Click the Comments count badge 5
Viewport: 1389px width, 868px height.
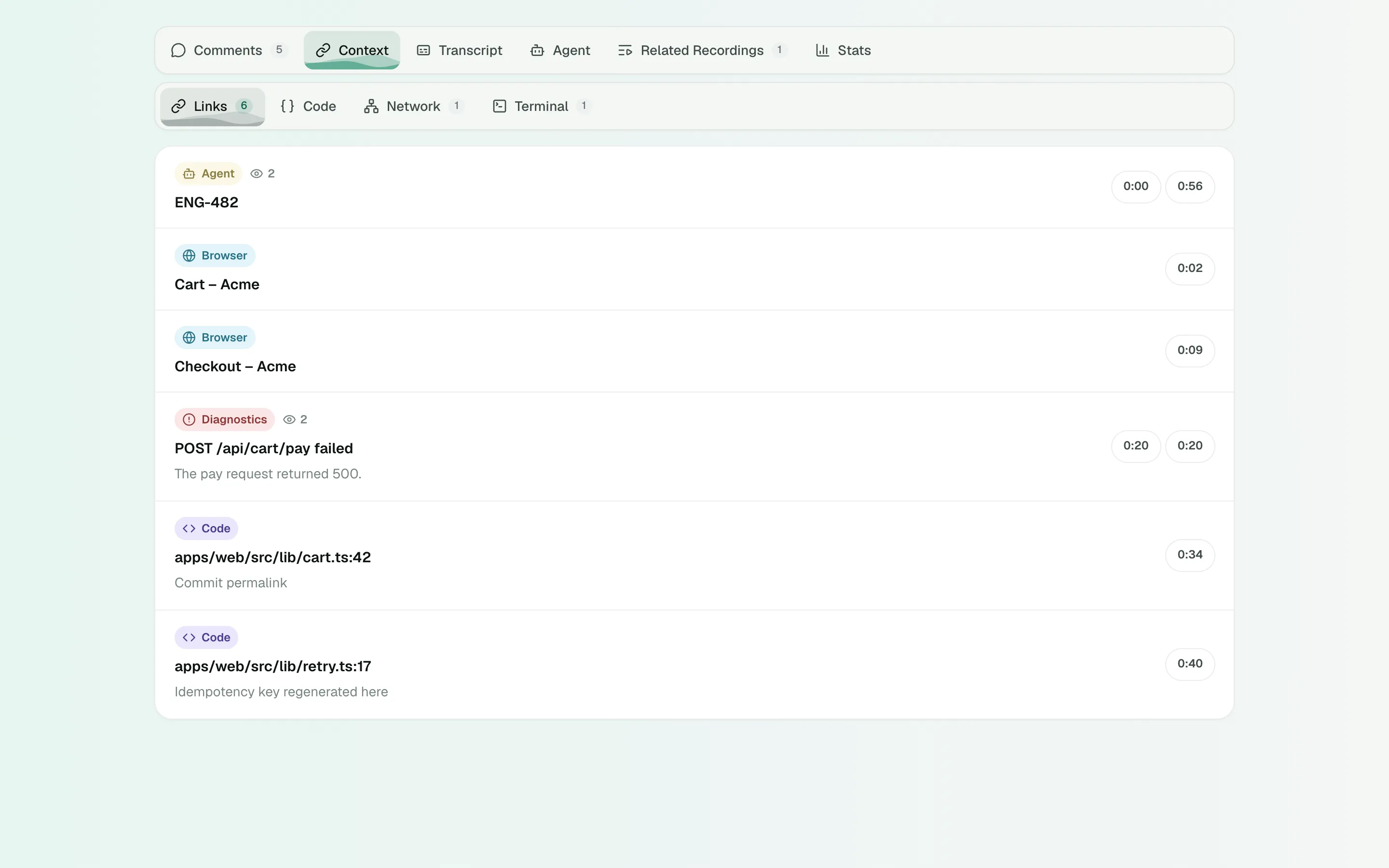(279, 50)
